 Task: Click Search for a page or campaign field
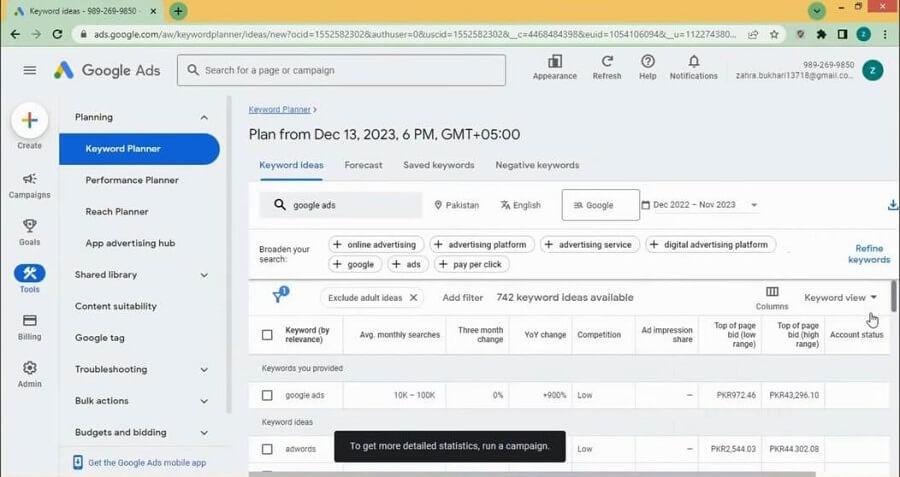342,70
